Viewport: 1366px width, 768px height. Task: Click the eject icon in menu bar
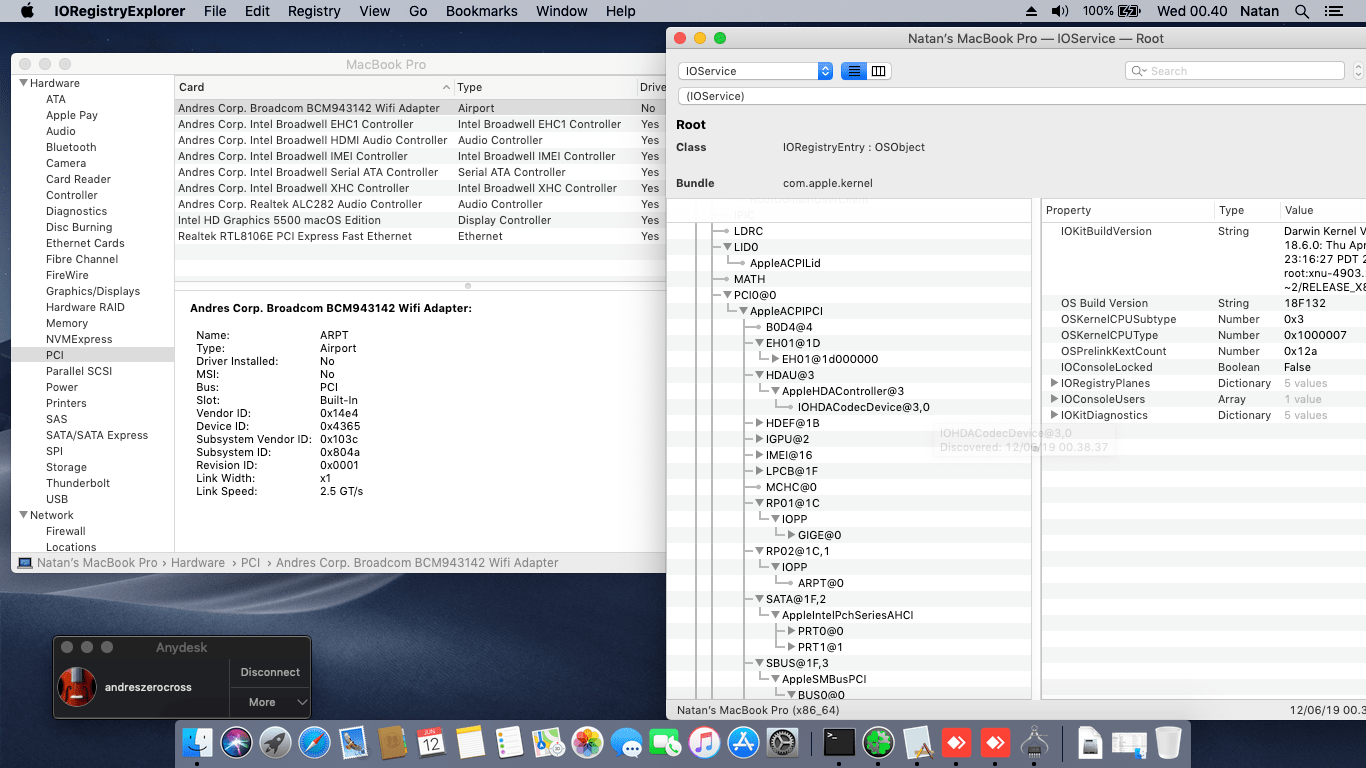click(x=1032, y=11)
